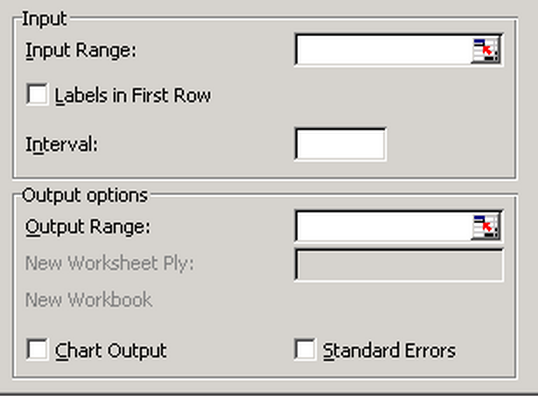Select the Interval label
Viewport: 538px width, 396px height.
pyautogui.click(x=62, y=144)
